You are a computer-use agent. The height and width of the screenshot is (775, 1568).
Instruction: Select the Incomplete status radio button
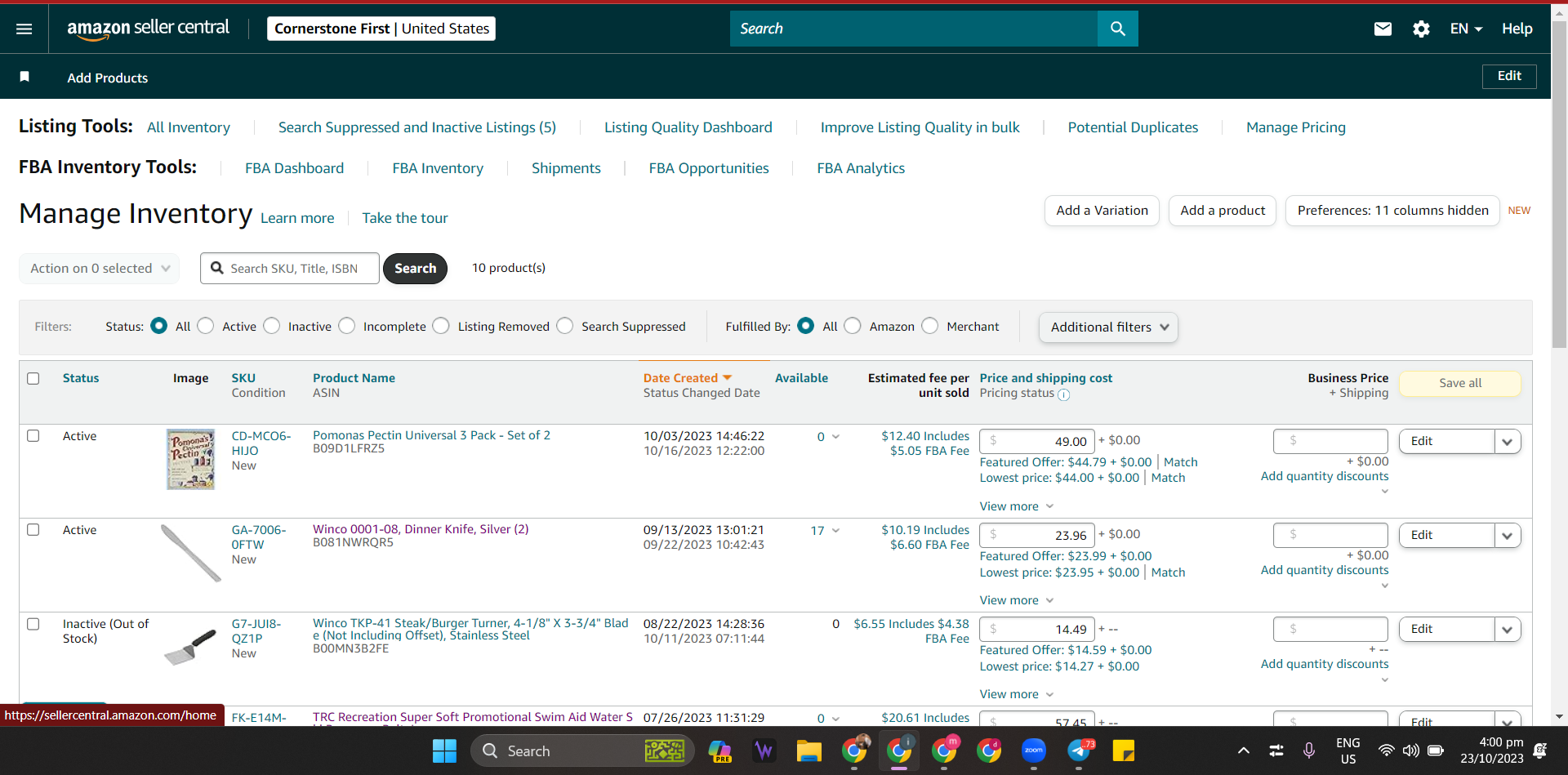coord(347,326)
